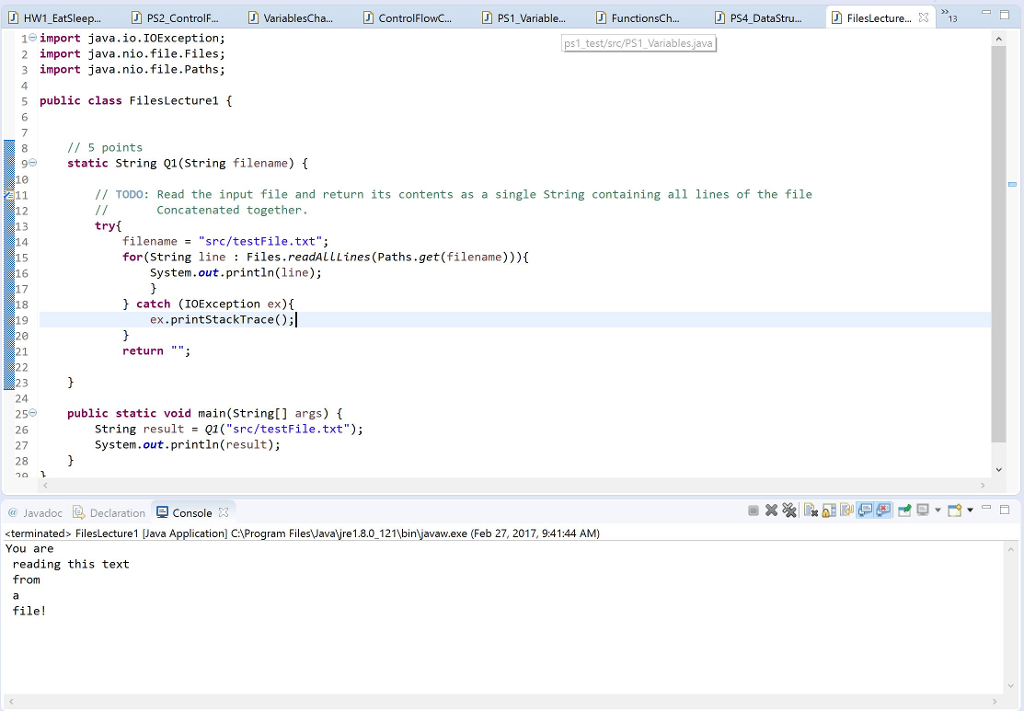Toggle show console when standard out changes
Viewport: 1024px width, 711px height.
pos(862,510)
